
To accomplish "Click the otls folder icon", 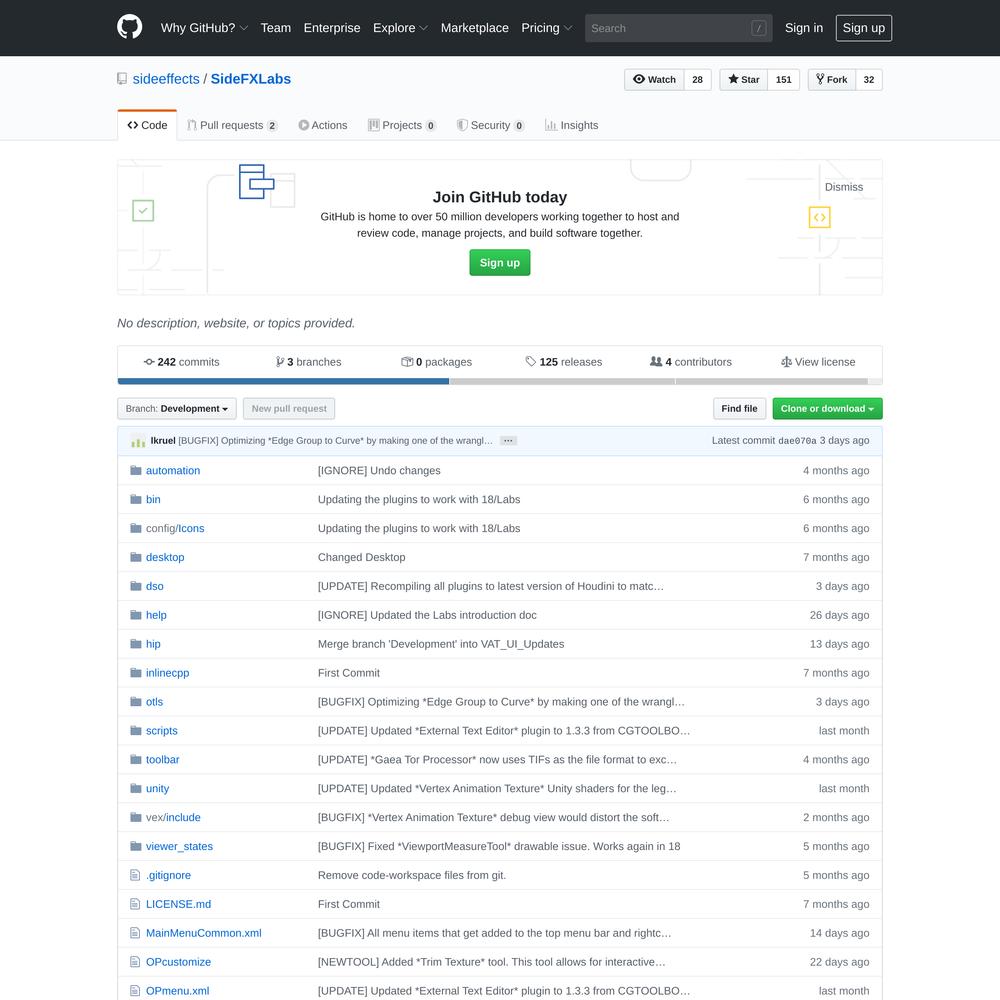I will (x=136, y=702).
